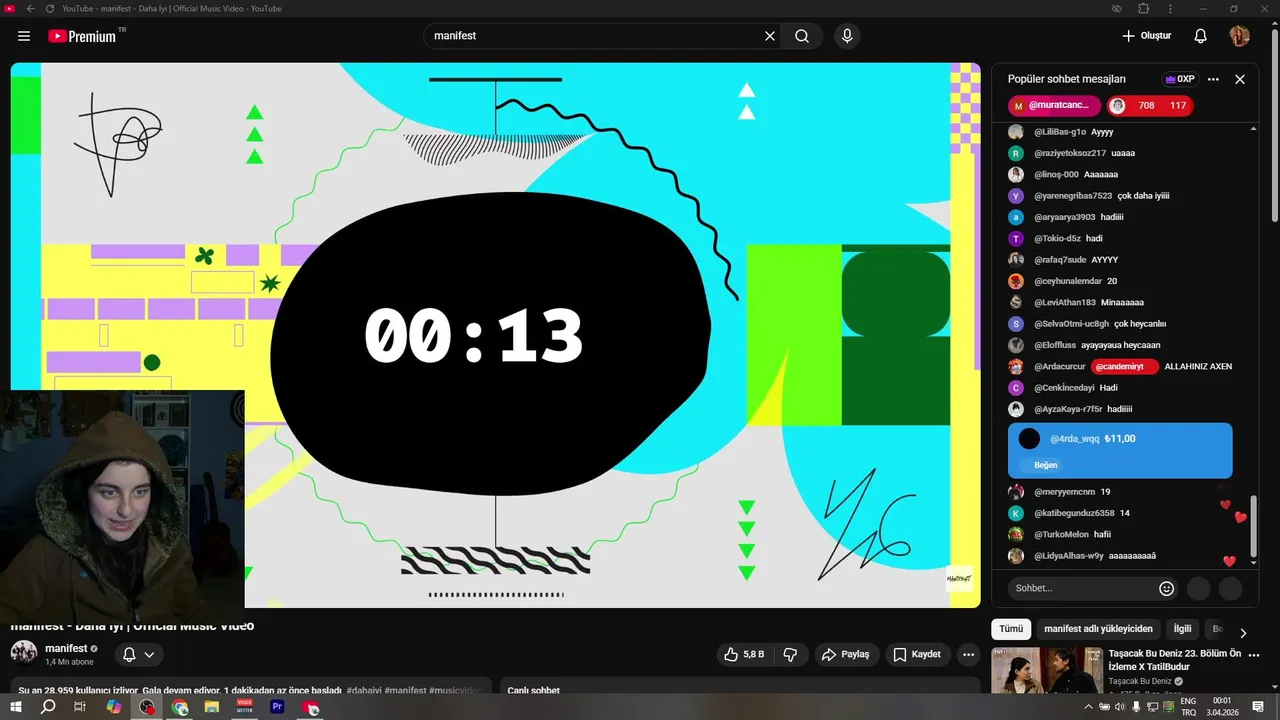This screenshot has height=720, width=1280.
Task: Close the live chat panel
Action: click(1240, 79)
